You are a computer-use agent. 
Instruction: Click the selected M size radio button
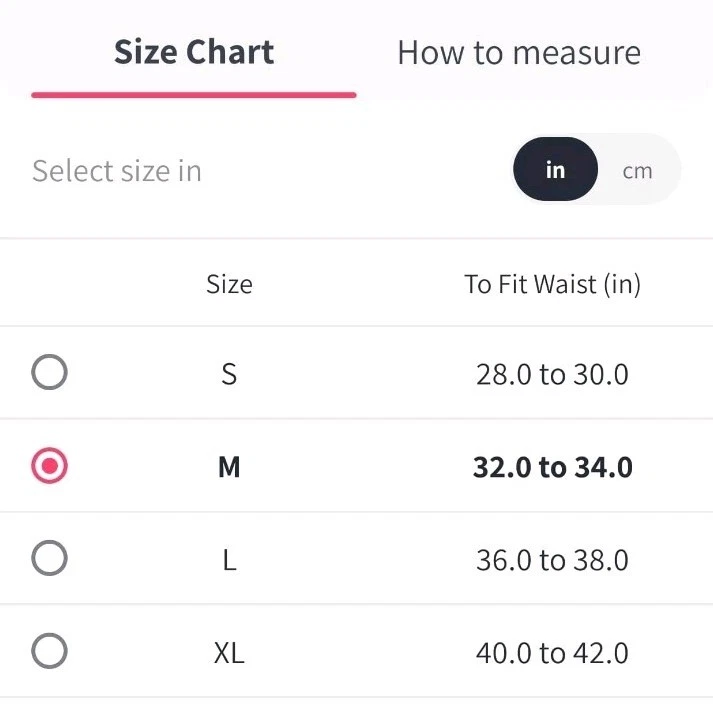tap(49, 466)
